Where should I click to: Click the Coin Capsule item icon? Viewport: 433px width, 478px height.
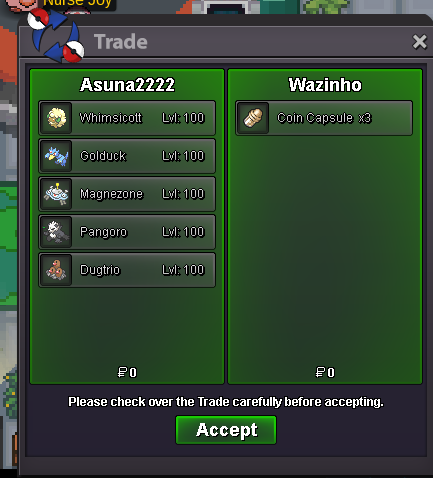point(253,118)
